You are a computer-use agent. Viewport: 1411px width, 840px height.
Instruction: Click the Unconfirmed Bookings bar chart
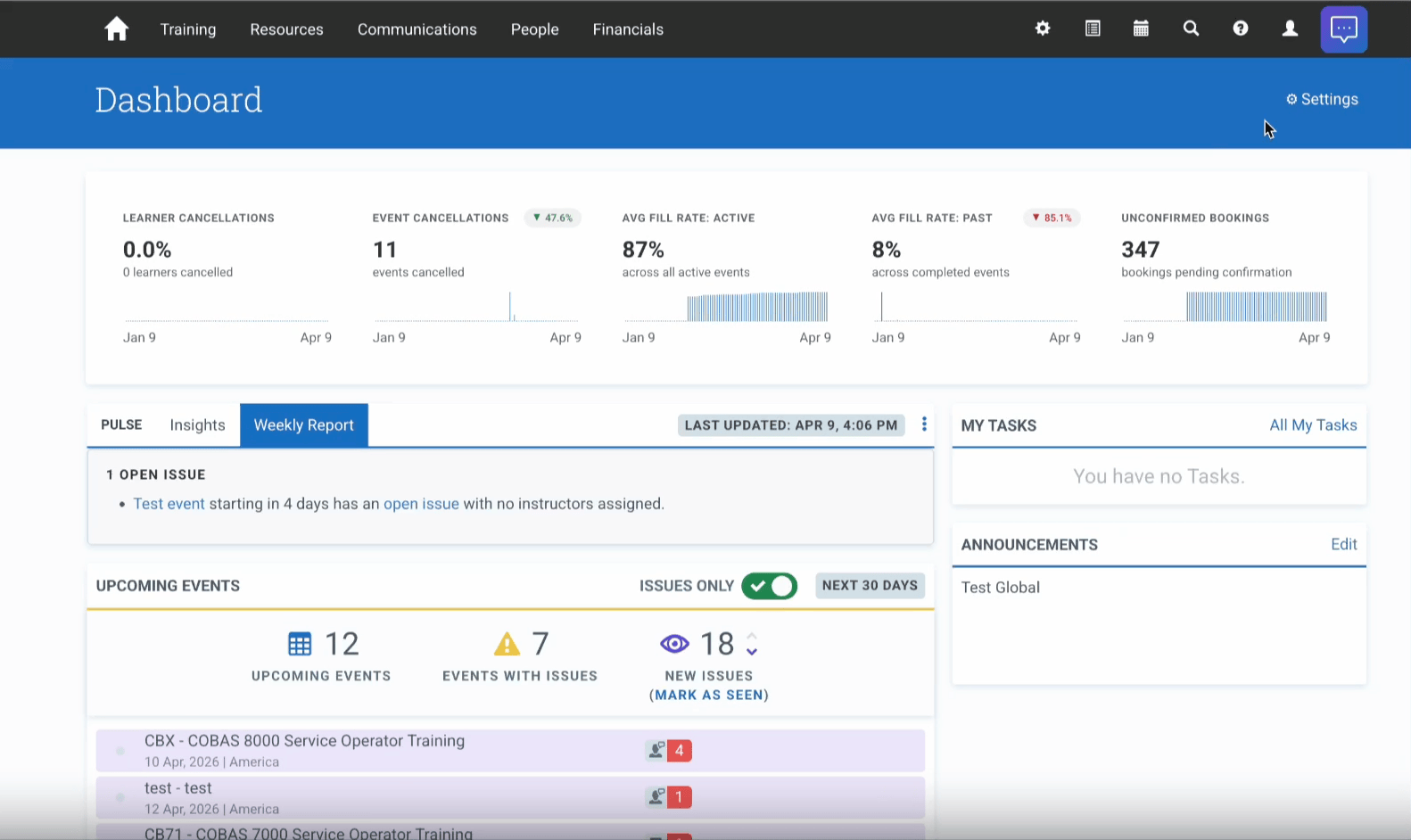[1225, 306]
